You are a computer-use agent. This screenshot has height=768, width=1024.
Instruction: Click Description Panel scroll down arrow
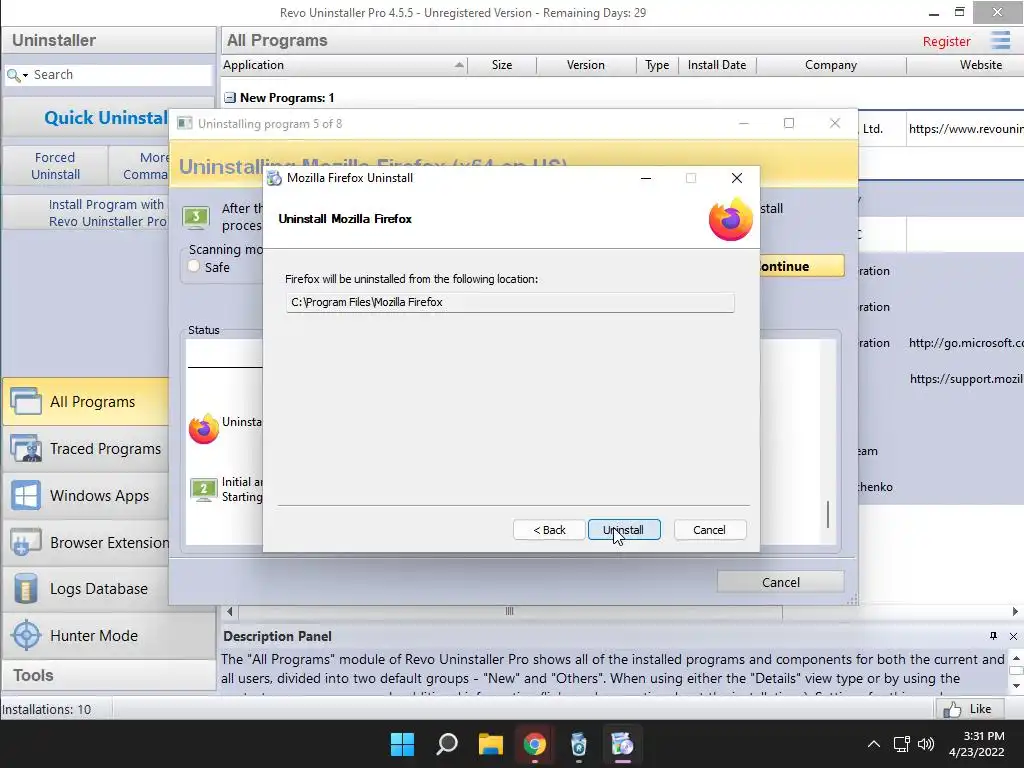(1016, 686)
